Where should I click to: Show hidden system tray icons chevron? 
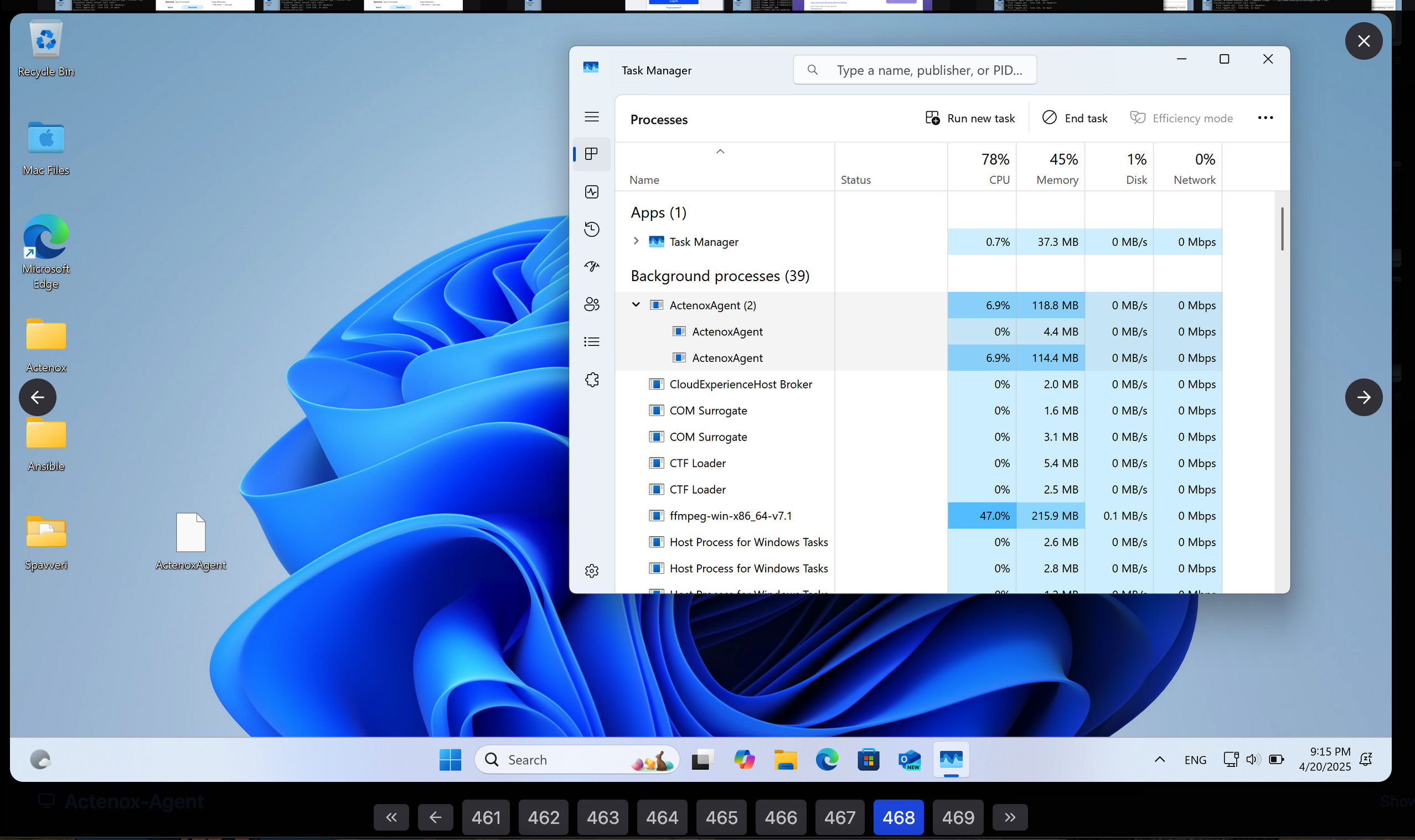coord(1159,760)
